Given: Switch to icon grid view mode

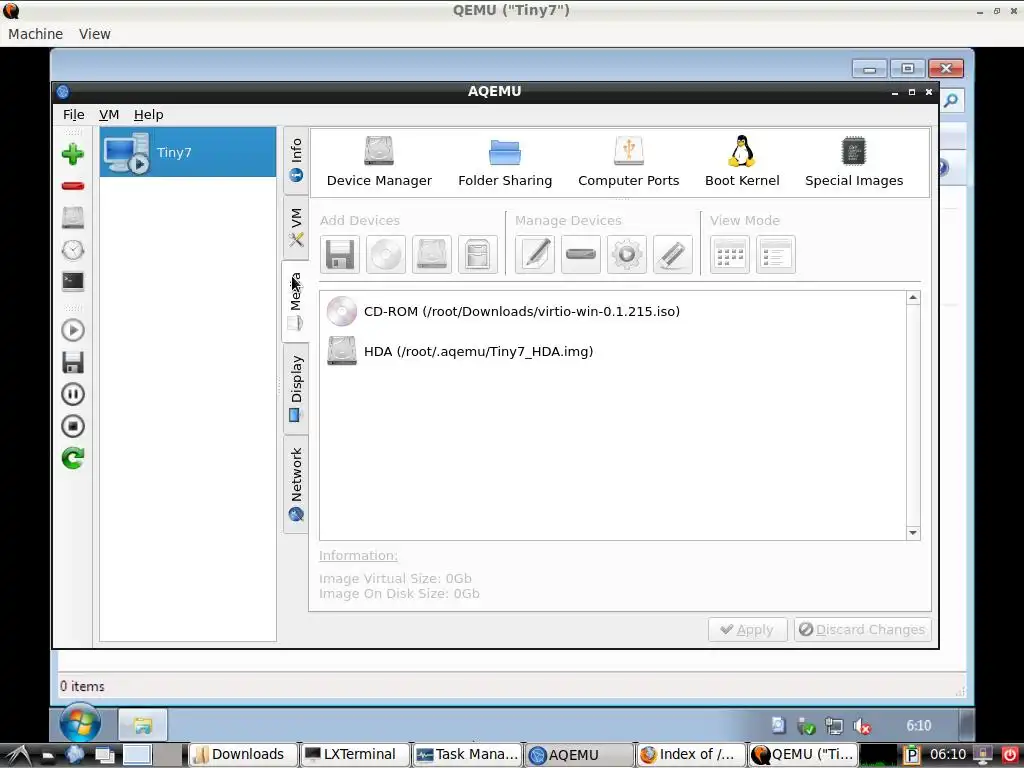Looking at the screenshot, I should (729, 254).
